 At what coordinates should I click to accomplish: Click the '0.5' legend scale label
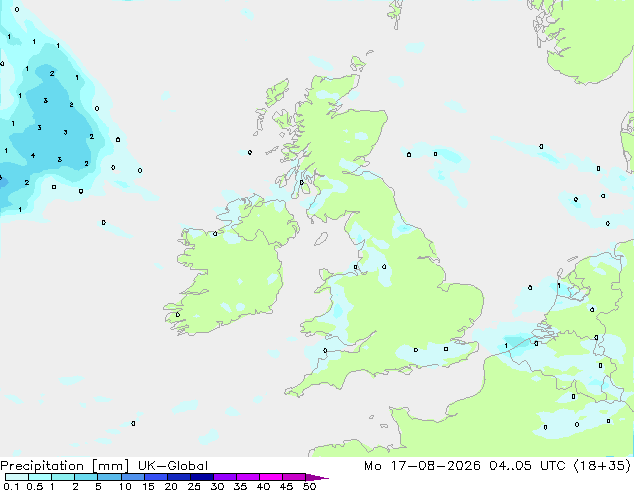pyautogui.click(x=34, y=486)
